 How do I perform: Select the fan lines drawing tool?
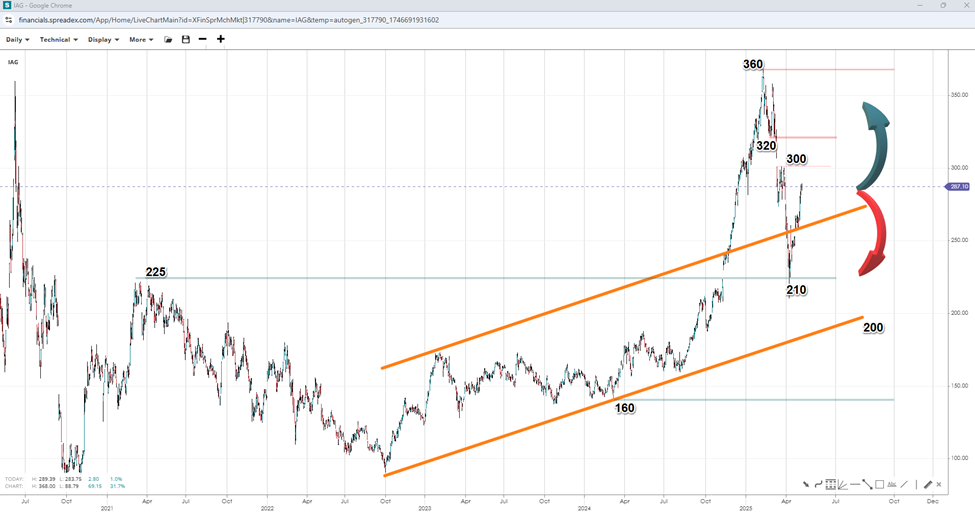coord(842,485)
